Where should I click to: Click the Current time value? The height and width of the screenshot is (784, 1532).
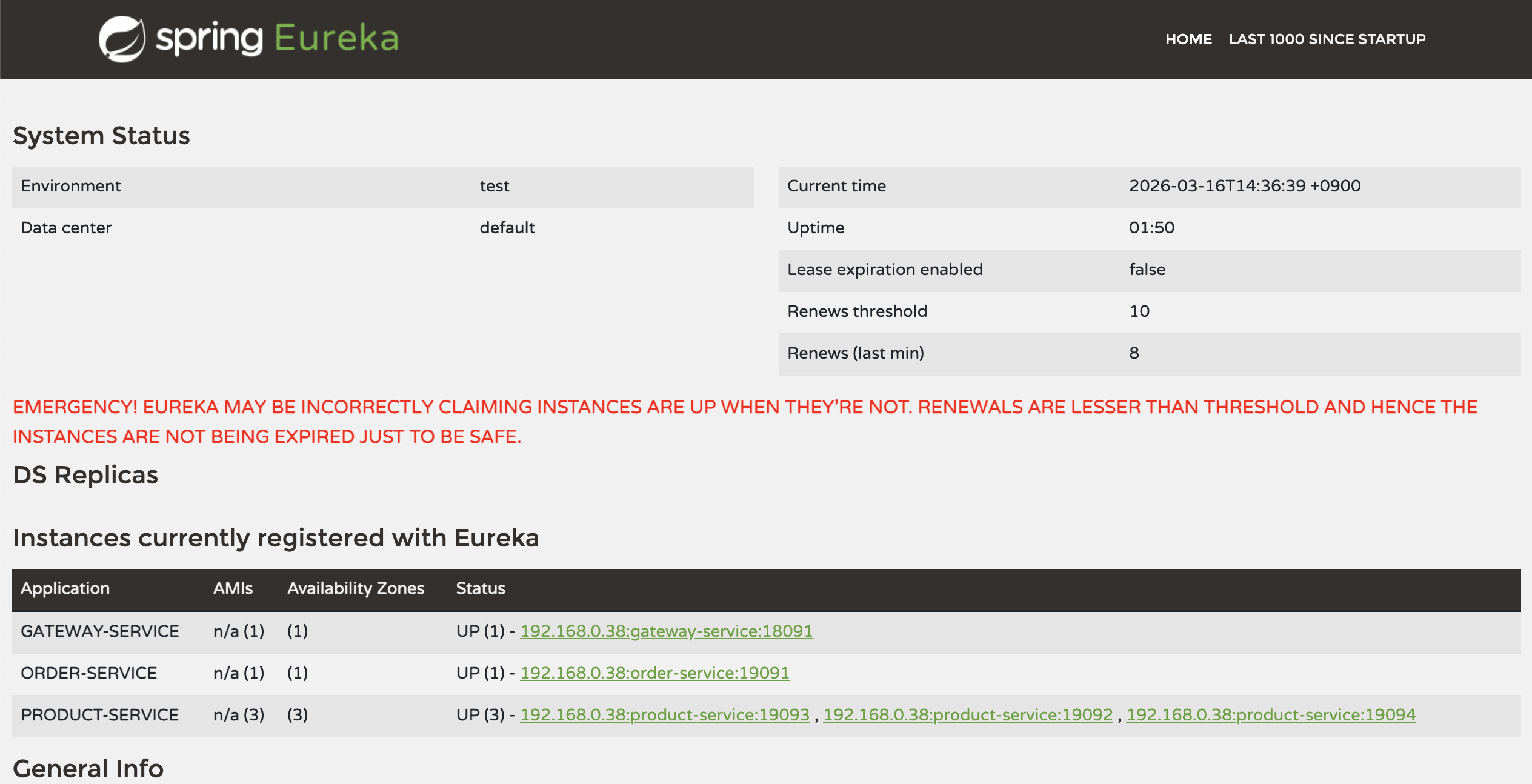coord(1244,186)
